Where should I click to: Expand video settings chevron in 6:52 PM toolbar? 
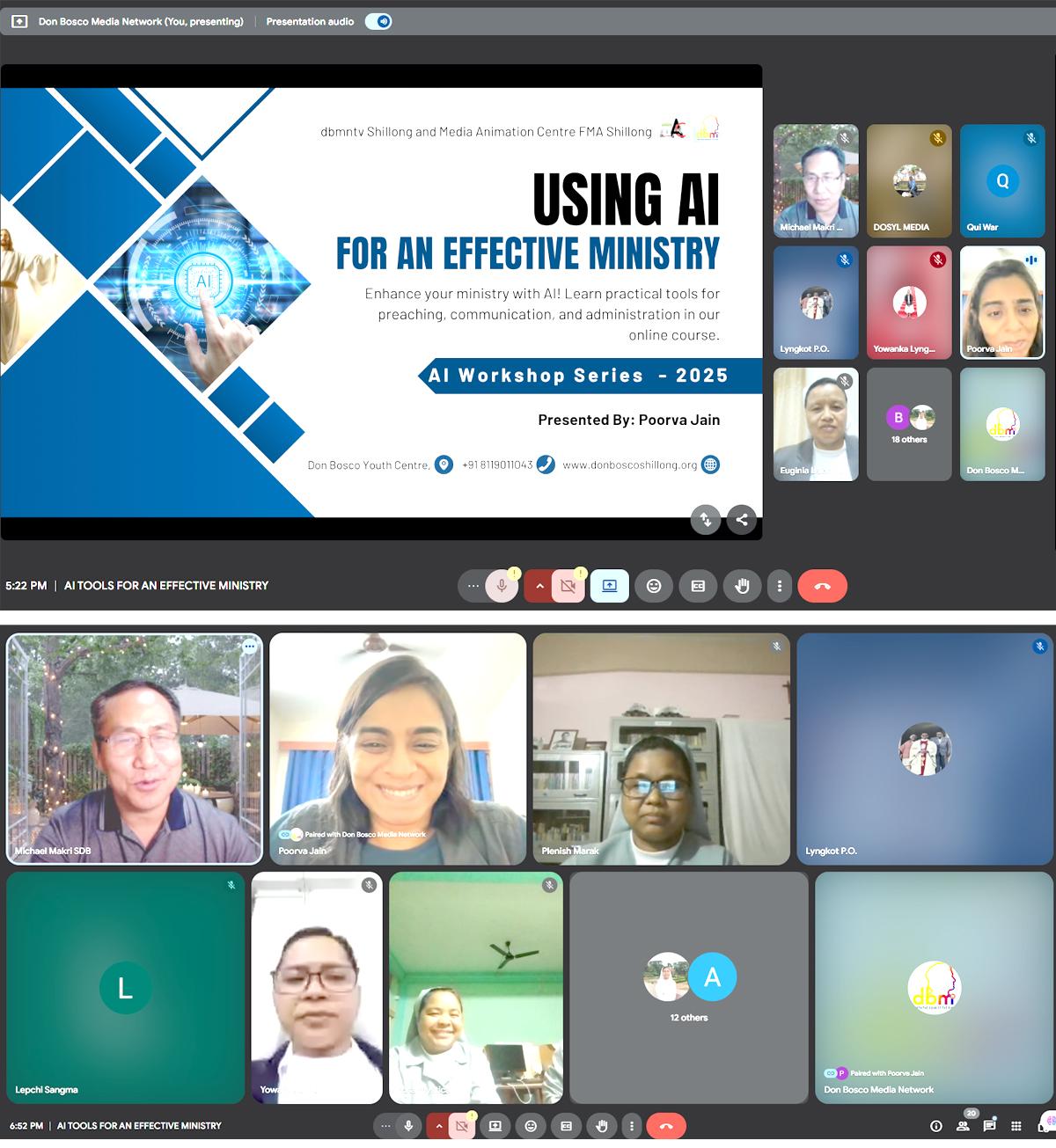pos(438,1126)
